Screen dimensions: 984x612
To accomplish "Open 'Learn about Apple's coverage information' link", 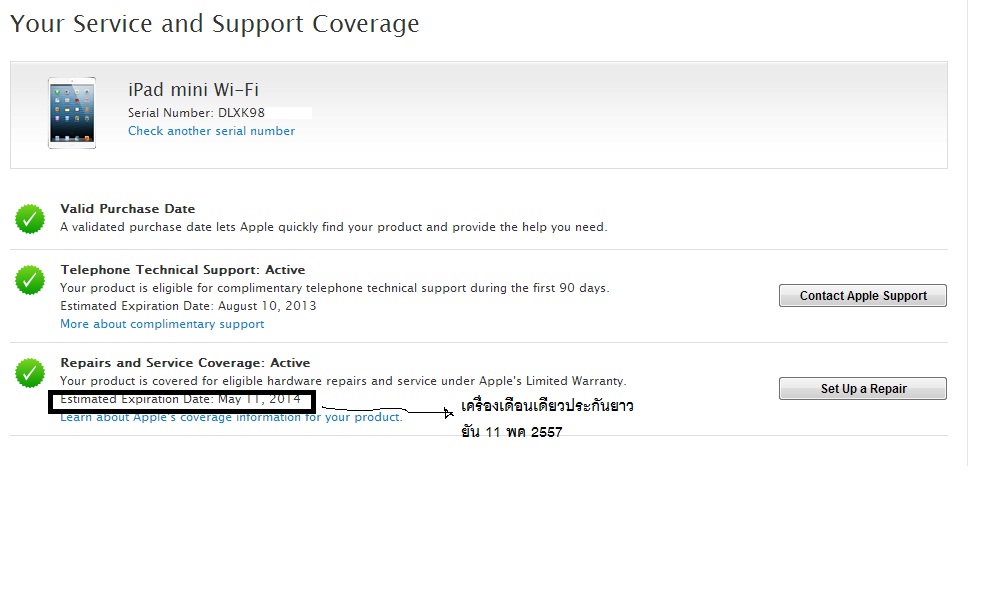I will point(231,417).
